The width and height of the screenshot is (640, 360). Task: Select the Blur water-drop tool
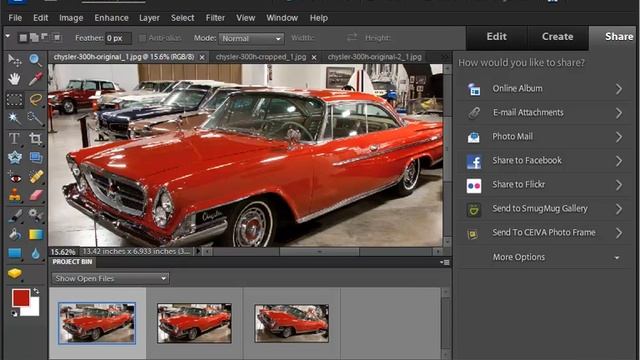tap(36, 253)
